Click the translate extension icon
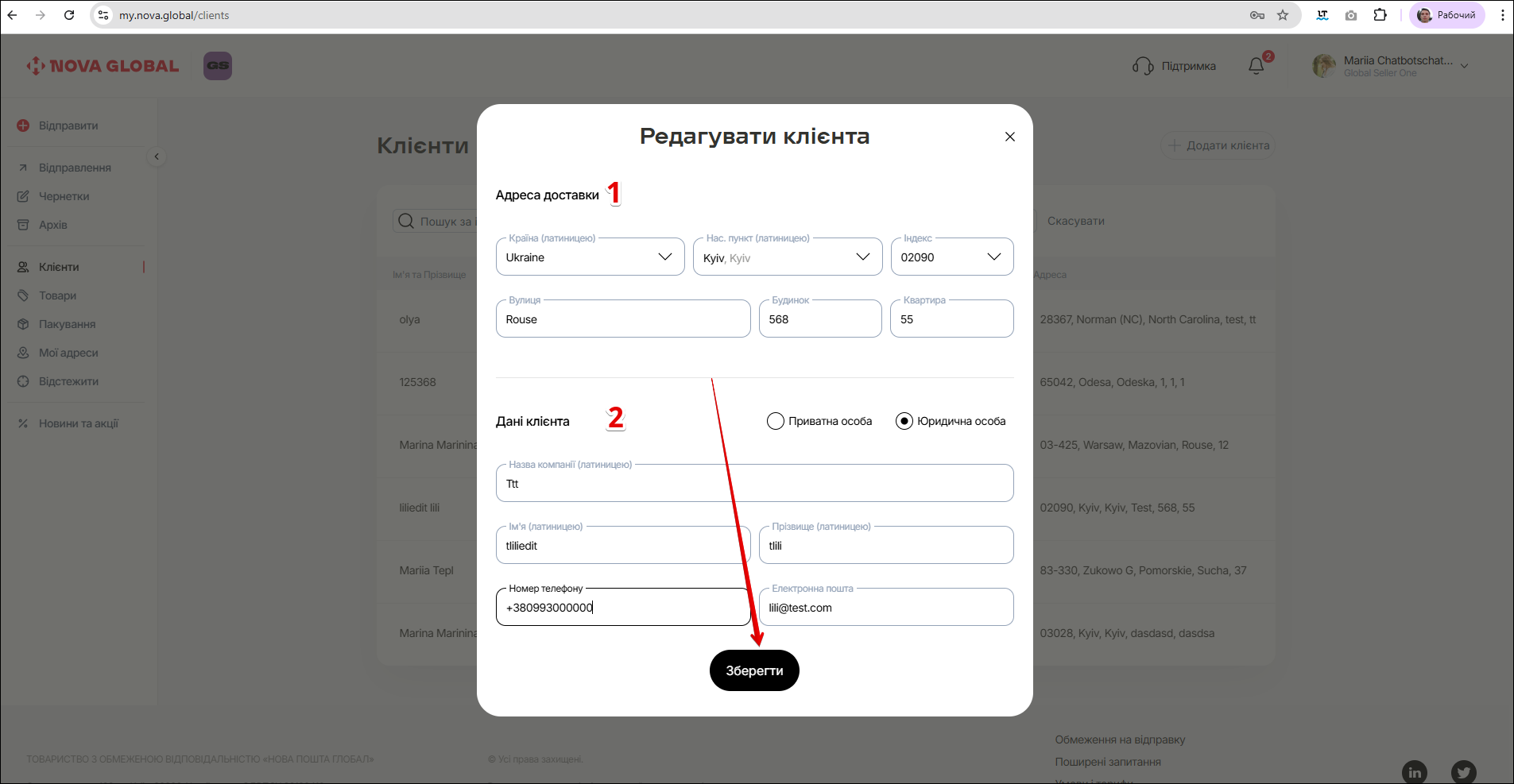The height and width of the screenshot is (784, 1514). [x=1322, y=15]
